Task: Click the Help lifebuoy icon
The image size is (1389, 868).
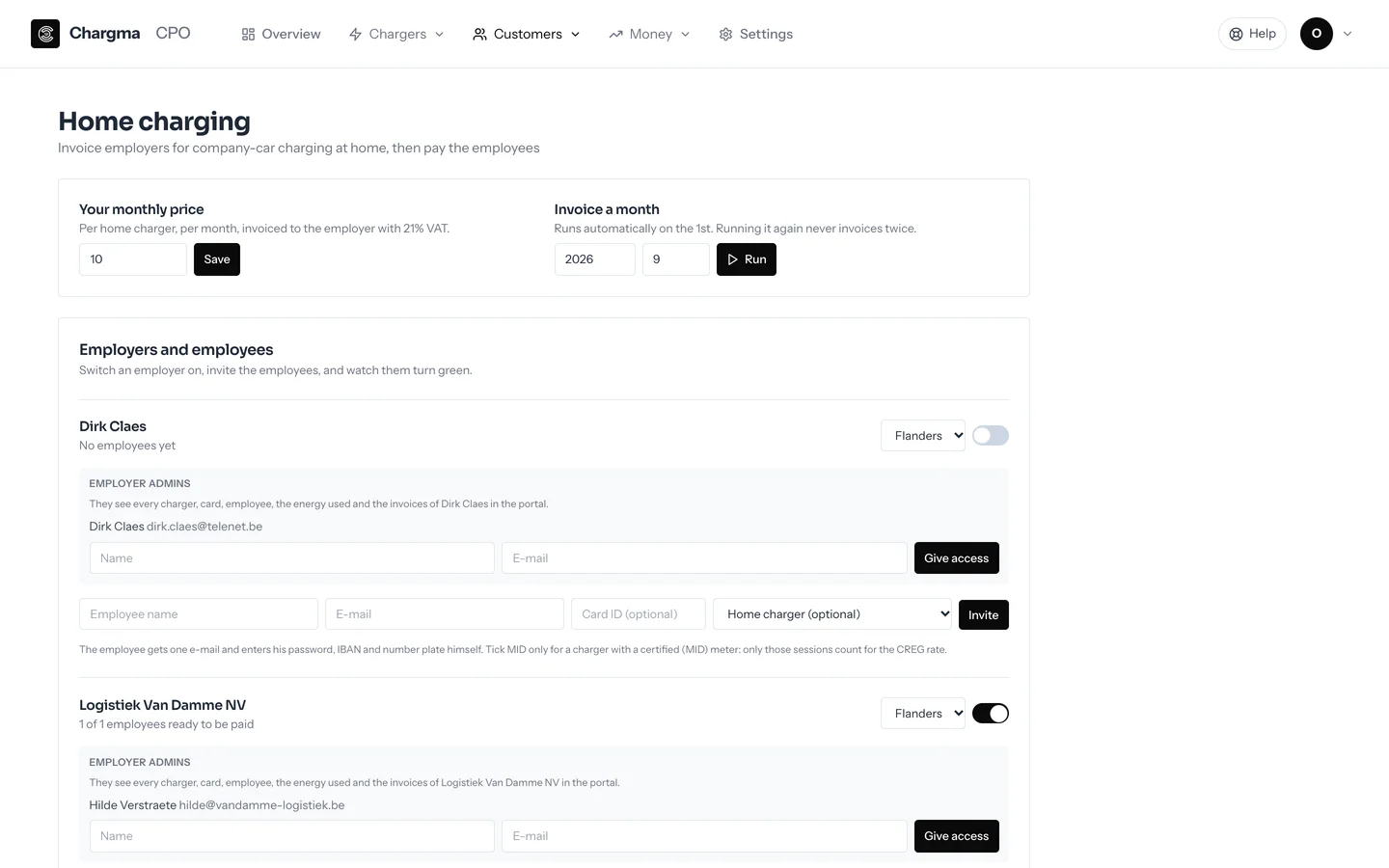Action: click(1236, 34)
